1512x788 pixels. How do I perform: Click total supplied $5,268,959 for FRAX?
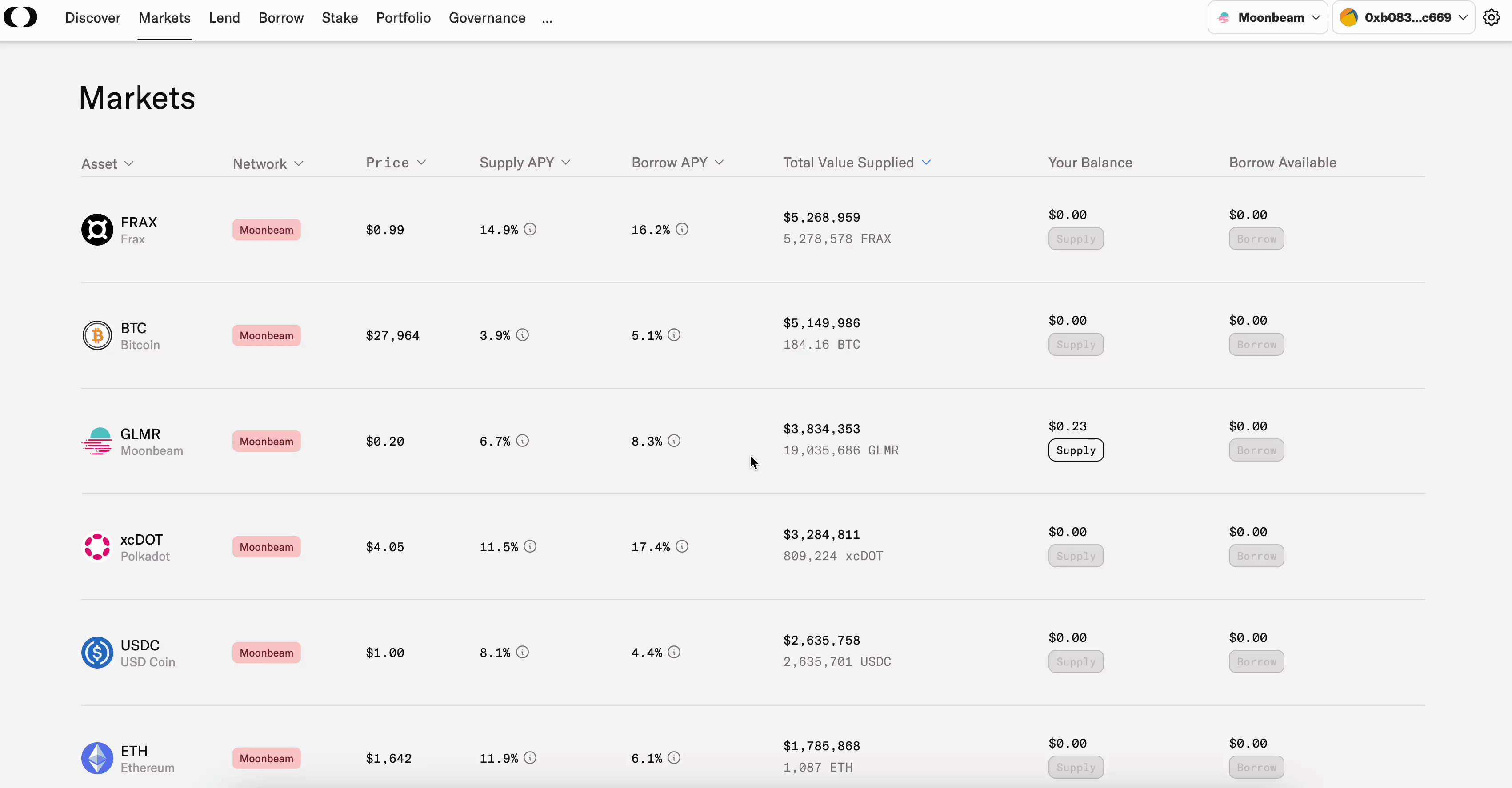(x=821, y=217)
